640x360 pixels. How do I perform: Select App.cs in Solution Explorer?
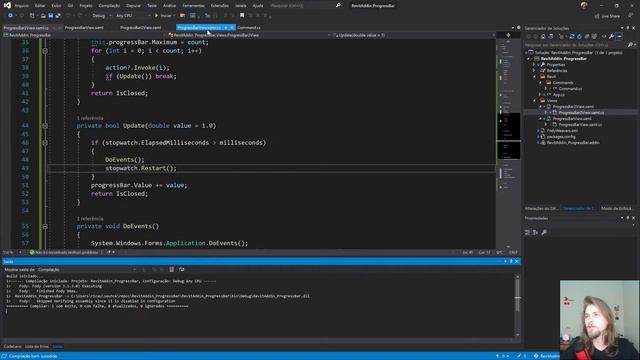pyautogui.click(x=558, y=95)
